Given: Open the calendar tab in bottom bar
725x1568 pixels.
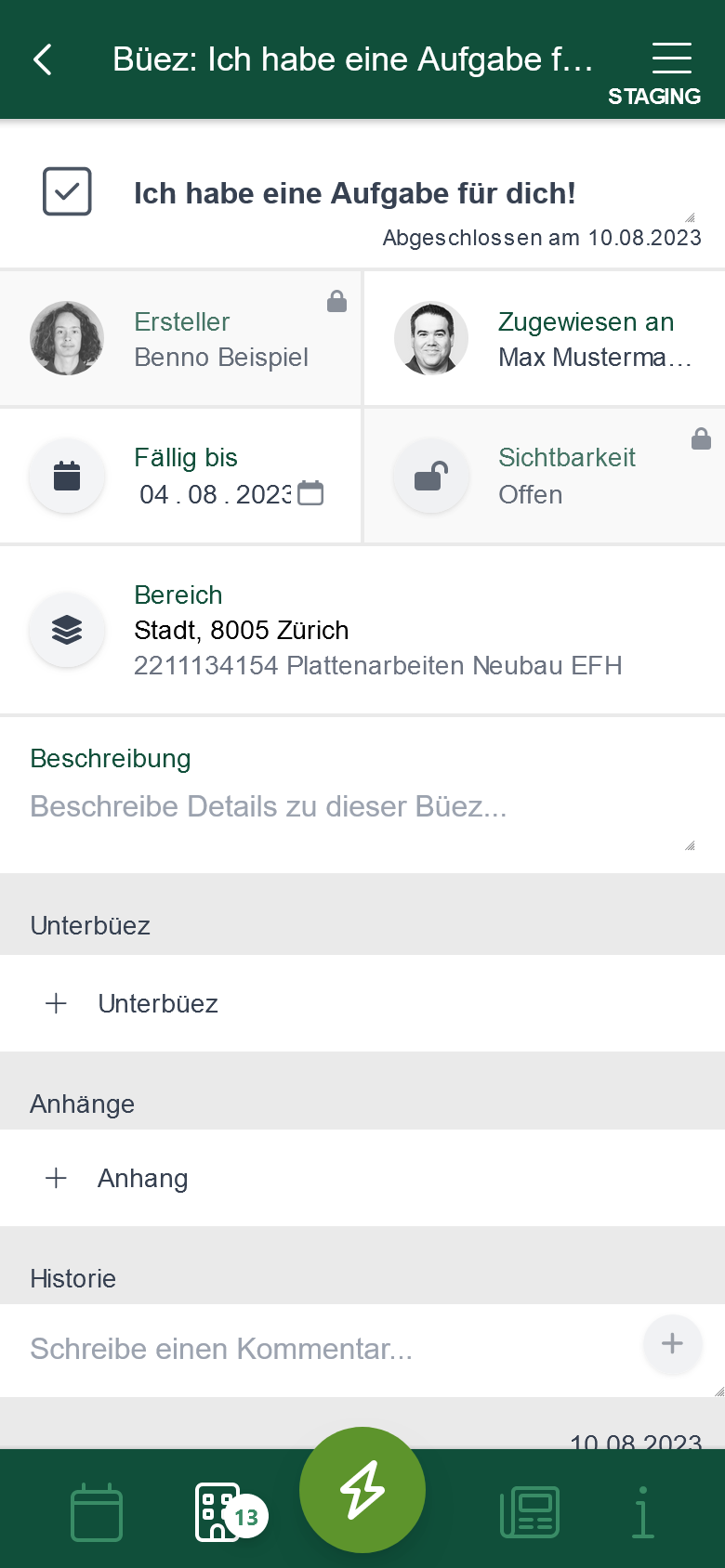Looking at the screenshot, I should pyautogui.click(x=97, y=1512).
